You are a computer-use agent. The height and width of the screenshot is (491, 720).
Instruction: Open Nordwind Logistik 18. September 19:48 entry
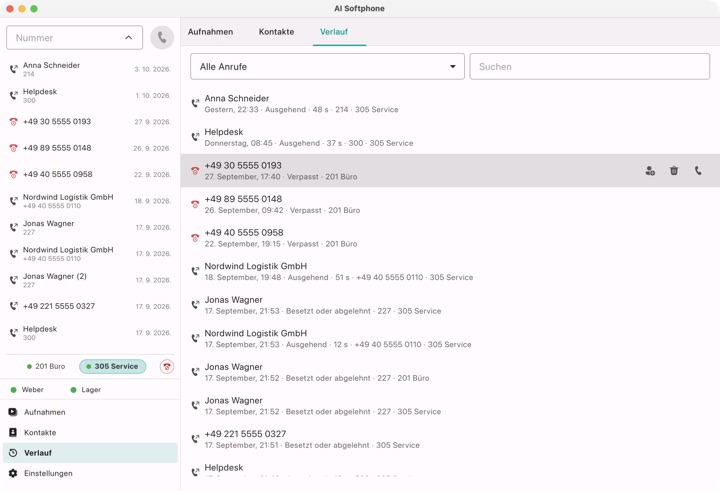(x=450, y=271)
